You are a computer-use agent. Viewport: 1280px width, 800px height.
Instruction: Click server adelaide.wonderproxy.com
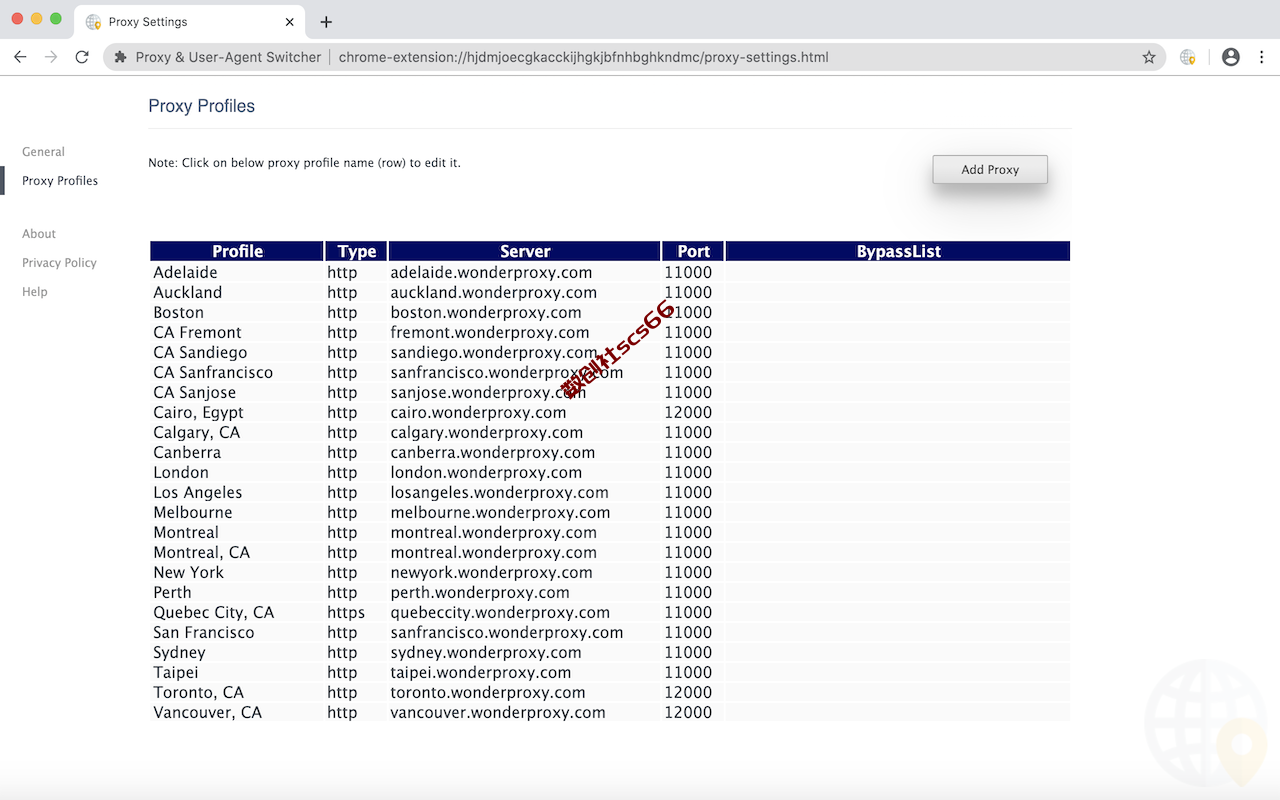coord(491,272)
